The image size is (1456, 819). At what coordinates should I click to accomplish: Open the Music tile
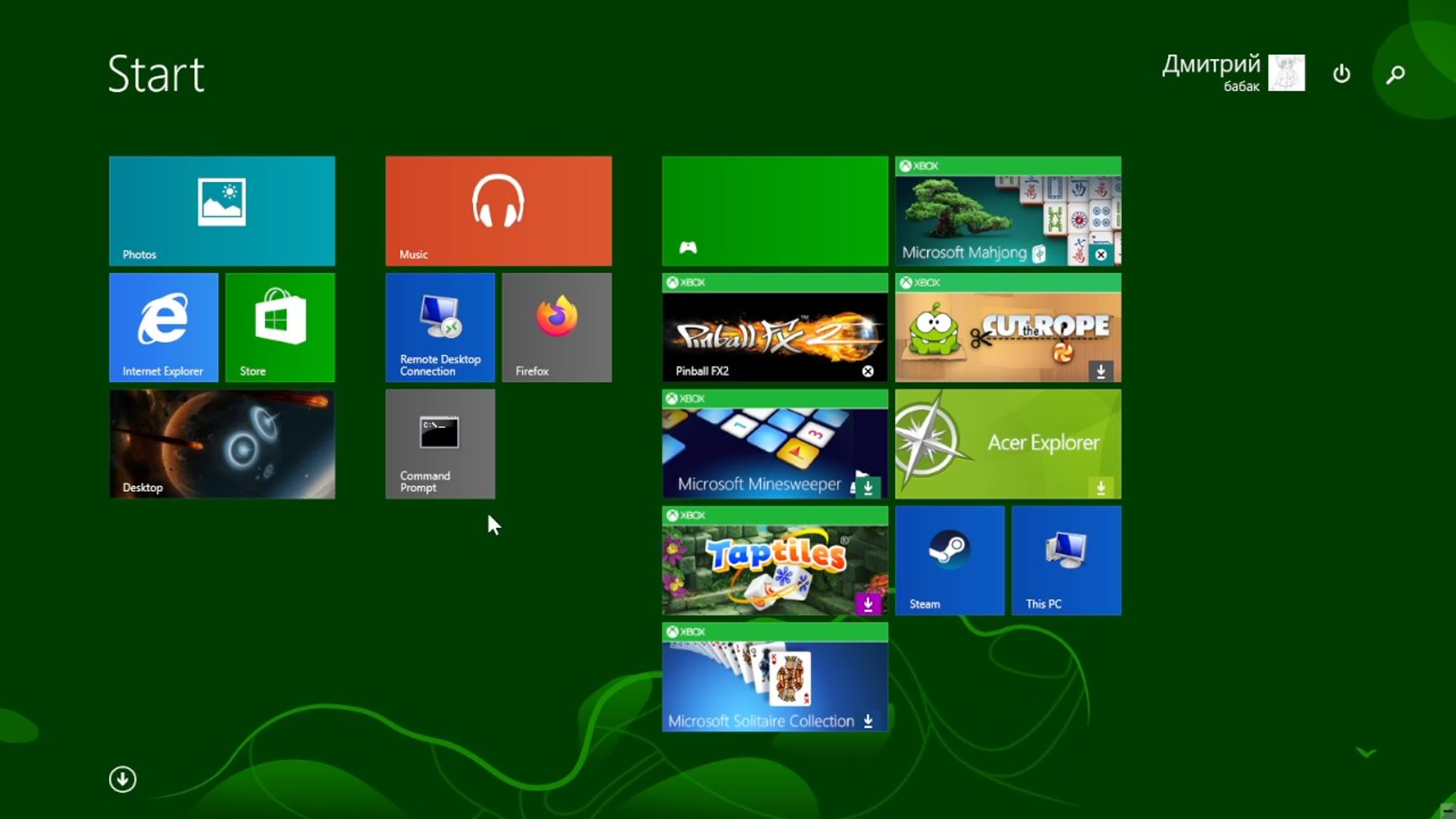[499, 210]
